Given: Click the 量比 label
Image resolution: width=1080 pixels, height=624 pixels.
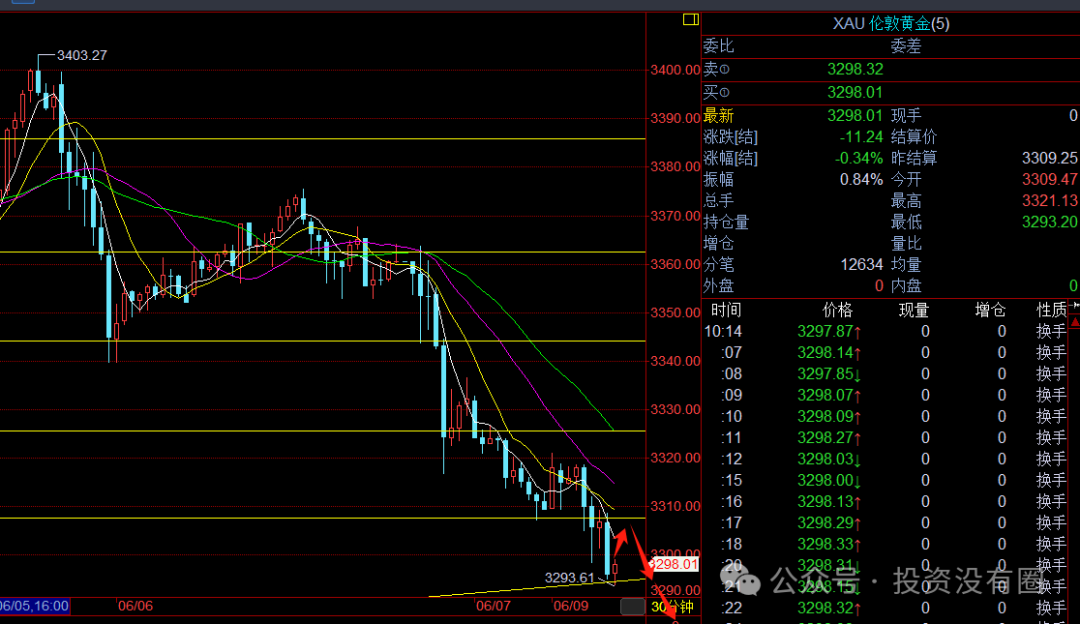Looking at the screenshot, I should click(x=906, y=243).
